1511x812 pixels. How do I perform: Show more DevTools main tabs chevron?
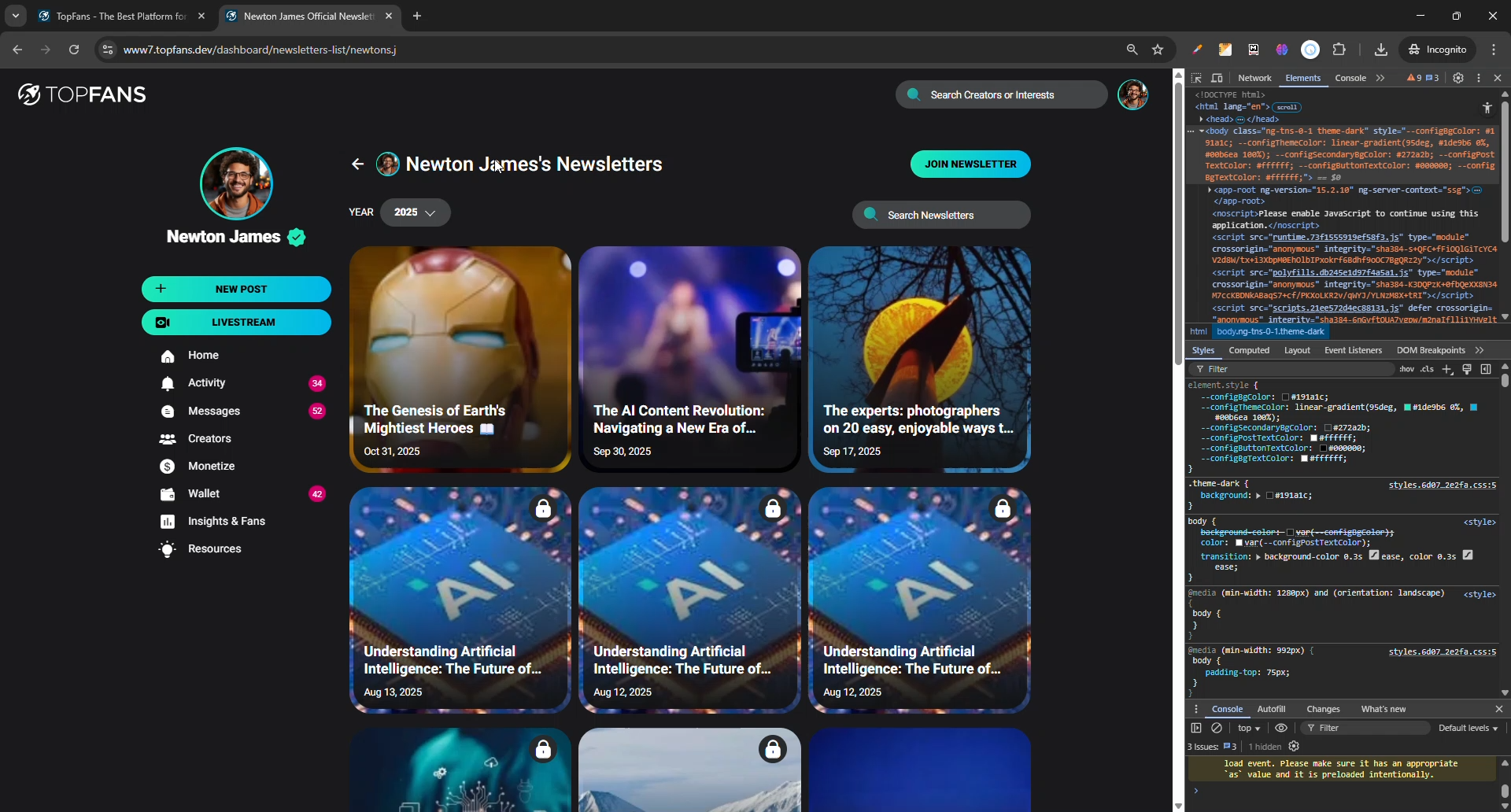click(1380, 79)
